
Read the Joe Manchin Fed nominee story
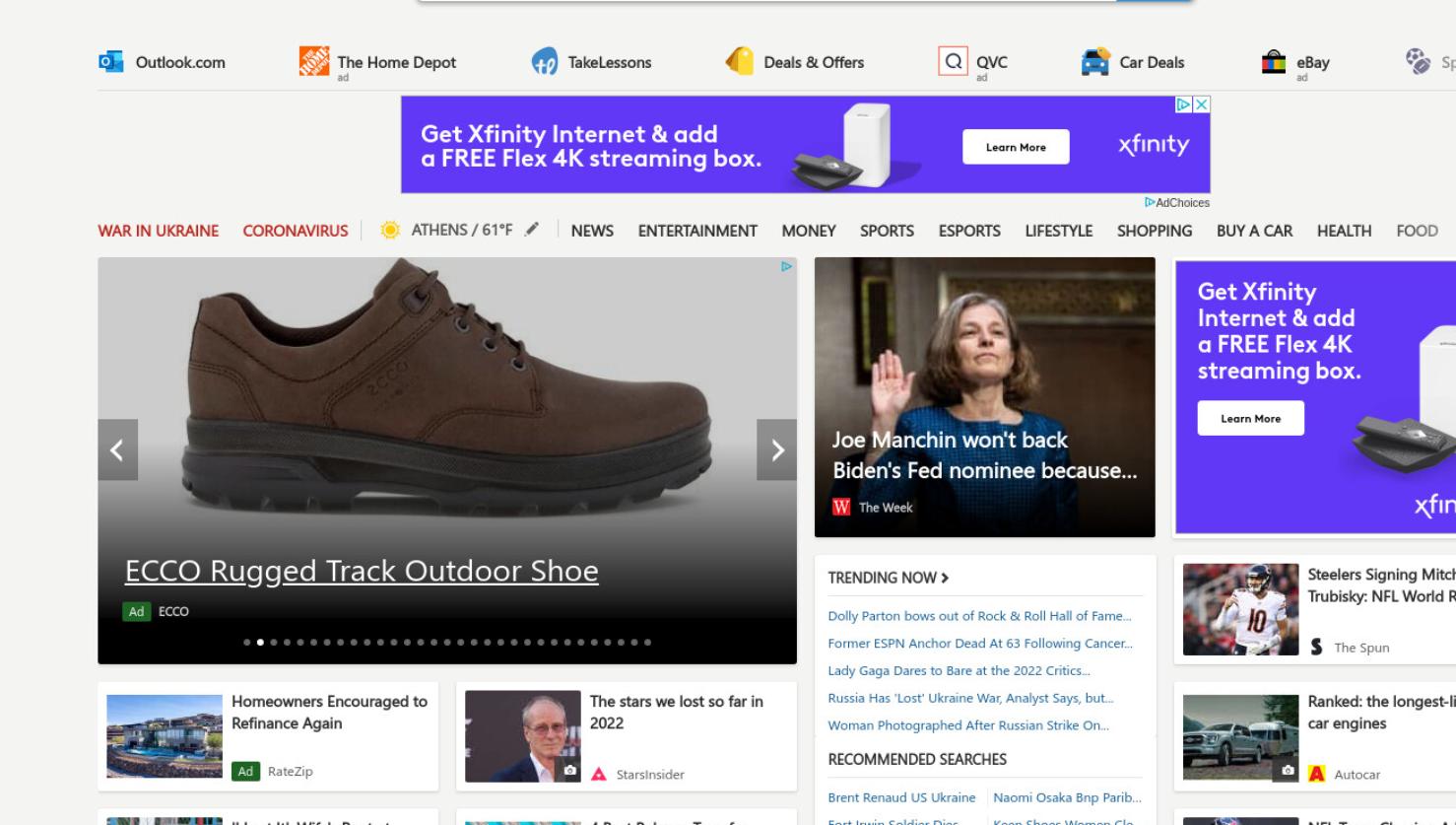click(984, 455)
